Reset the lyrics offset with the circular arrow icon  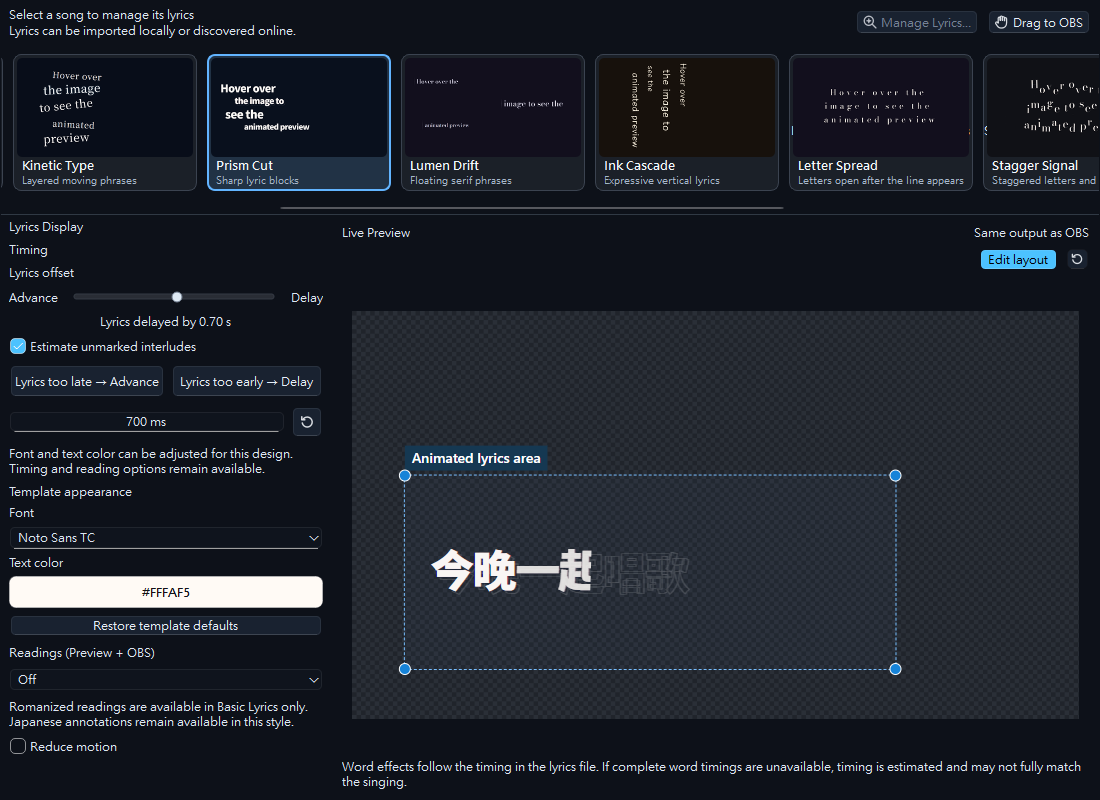pyautogui.click(x=307, y=422)
